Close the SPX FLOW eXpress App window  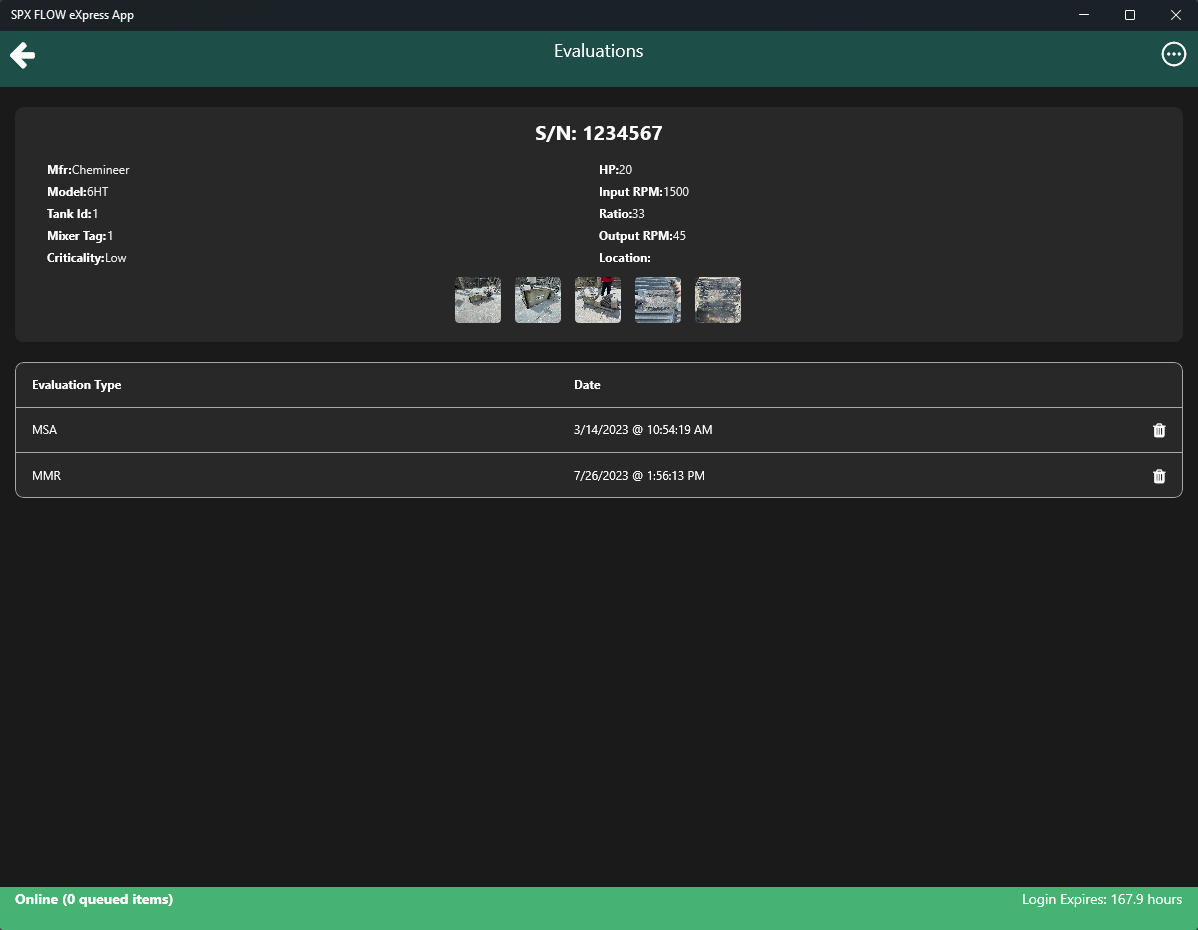tap(1175, 15)
